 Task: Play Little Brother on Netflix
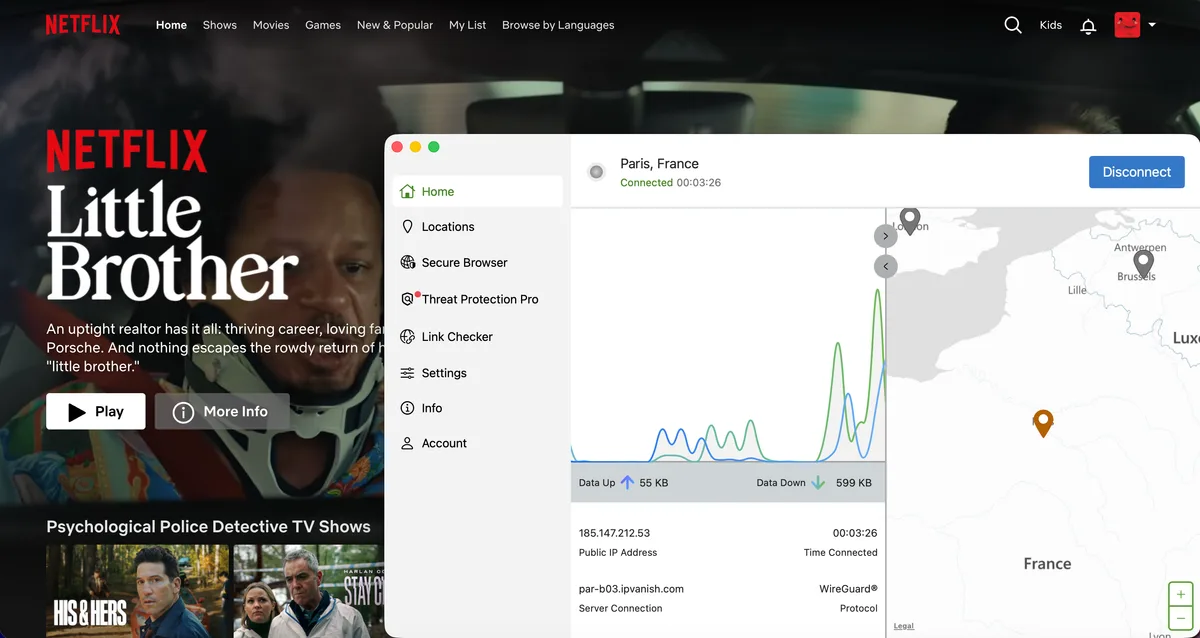96,411
